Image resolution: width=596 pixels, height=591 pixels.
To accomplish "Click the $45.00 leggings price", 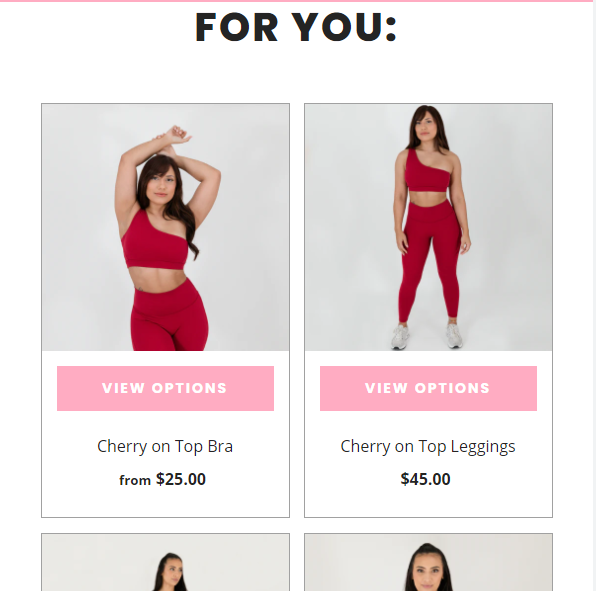I will click(x=425, y=479).
